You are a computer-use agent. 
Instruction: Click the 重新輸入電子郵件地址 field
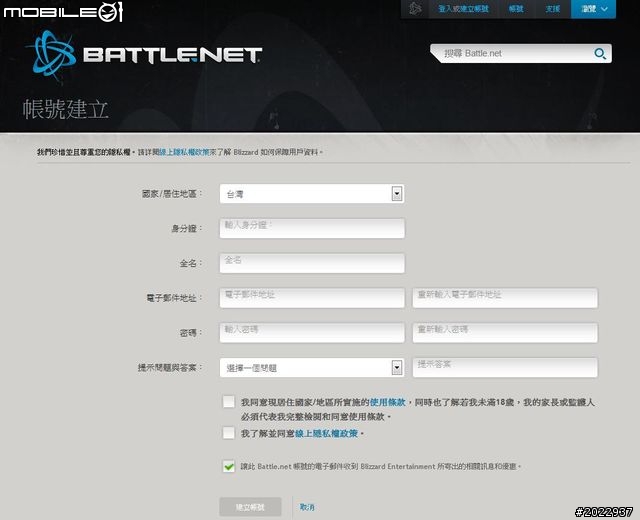click(505, 298)
